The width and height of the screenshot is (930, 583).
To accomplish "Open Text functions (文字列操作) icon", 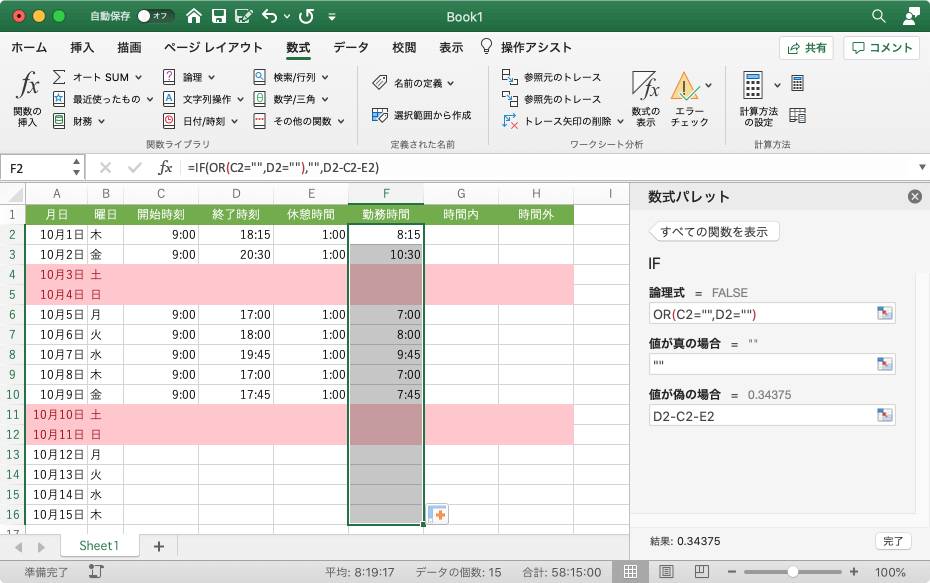I will [169, 99].
